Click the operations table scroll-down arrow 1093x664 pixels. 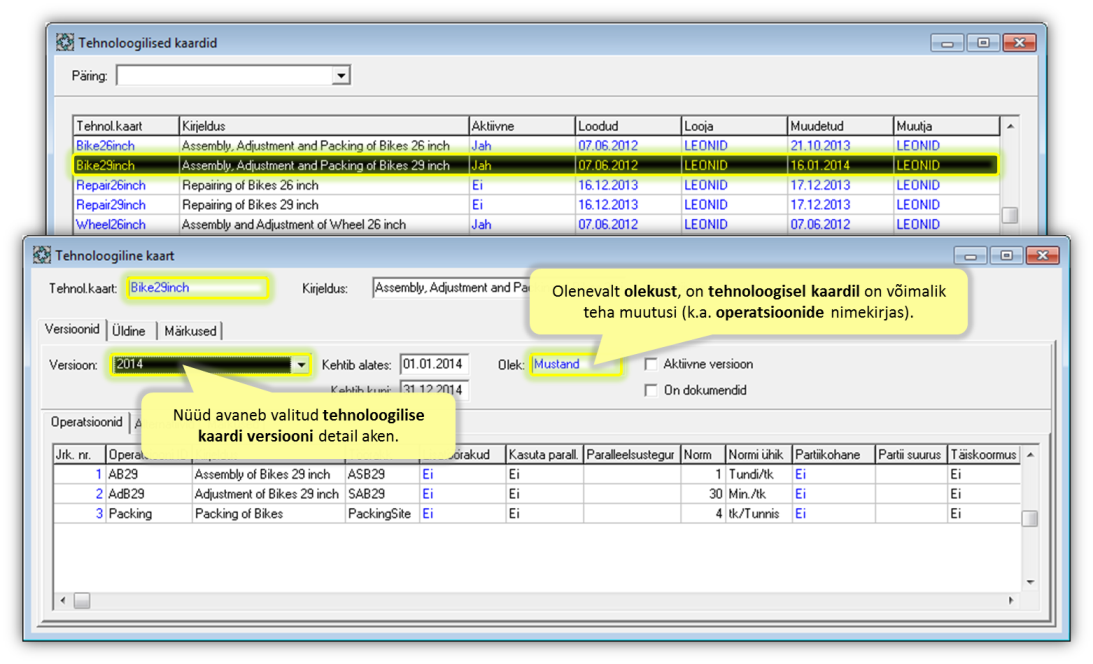point(1030,582)
